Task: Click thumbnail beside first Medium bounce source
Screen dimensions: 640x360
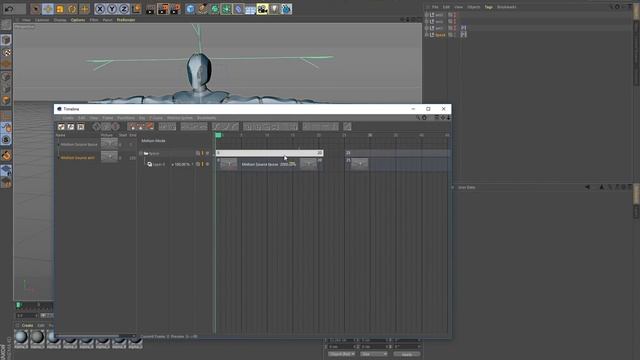Action: [109, 143]
